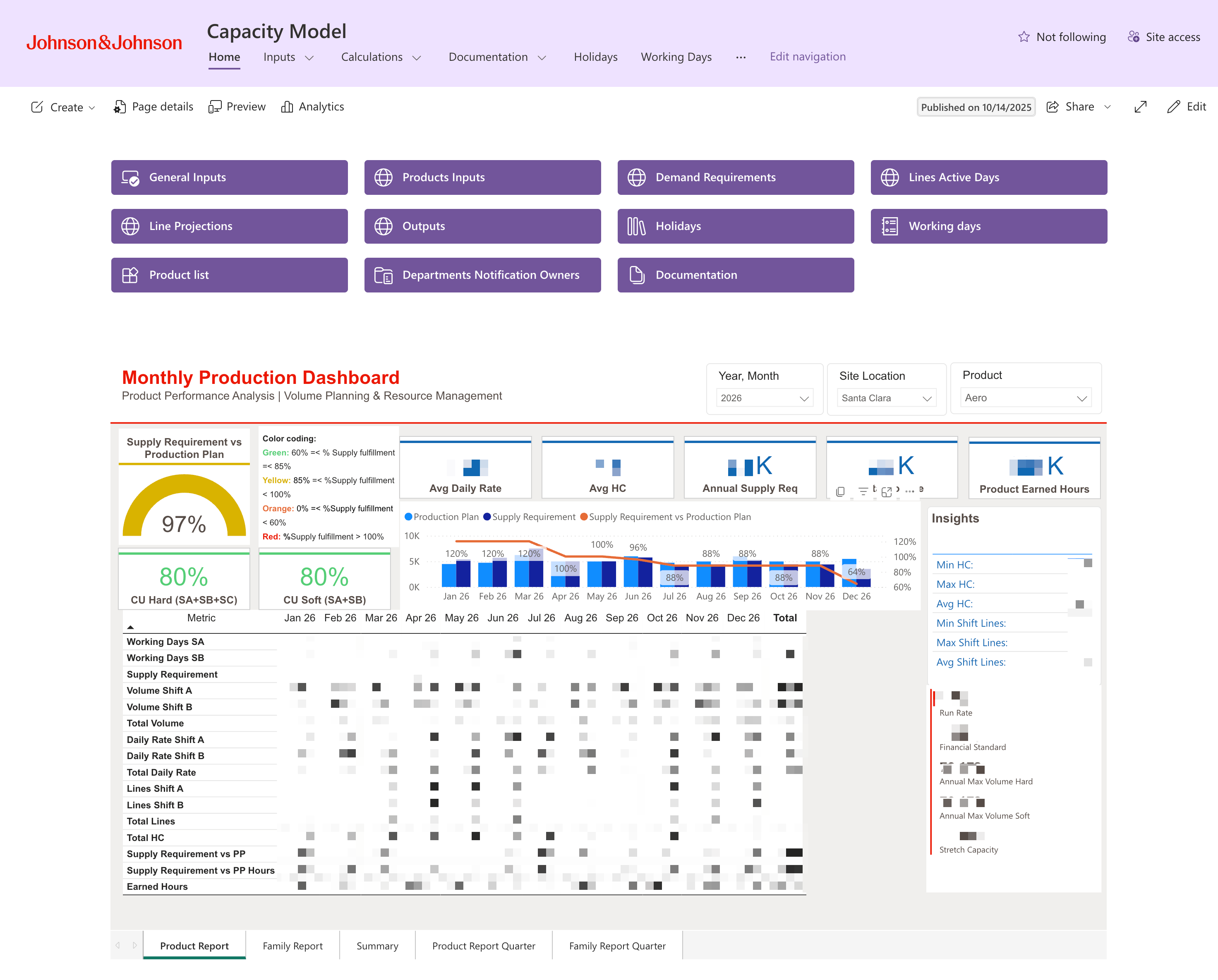Open Working Days in top navigation

coord(676,57)
